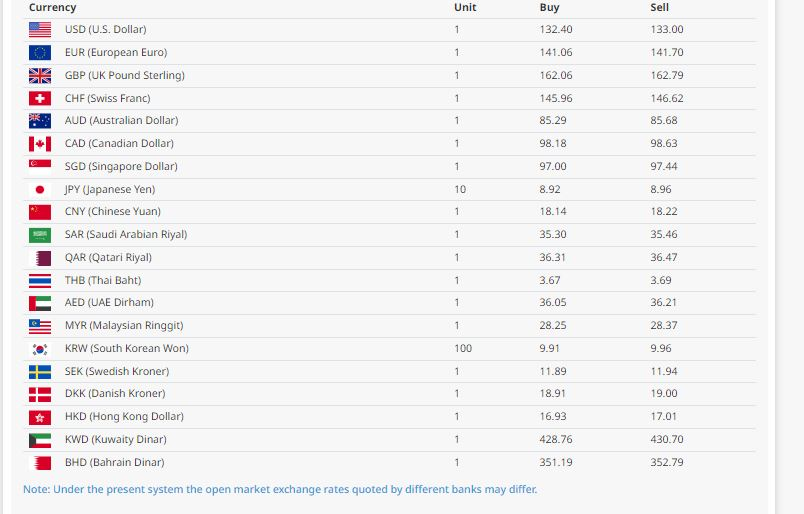Screen dimensions: 804x514
Task: Select the USD buy rate 132.40
Action: click(x=555, y=29)
